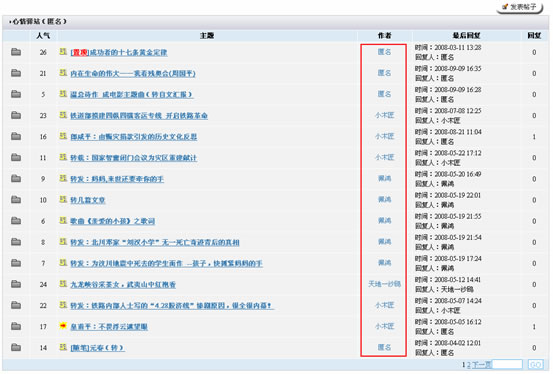Click the folder icon in the popularity 10 row
This screenshot has width=553, height=374.
[16, 200]
